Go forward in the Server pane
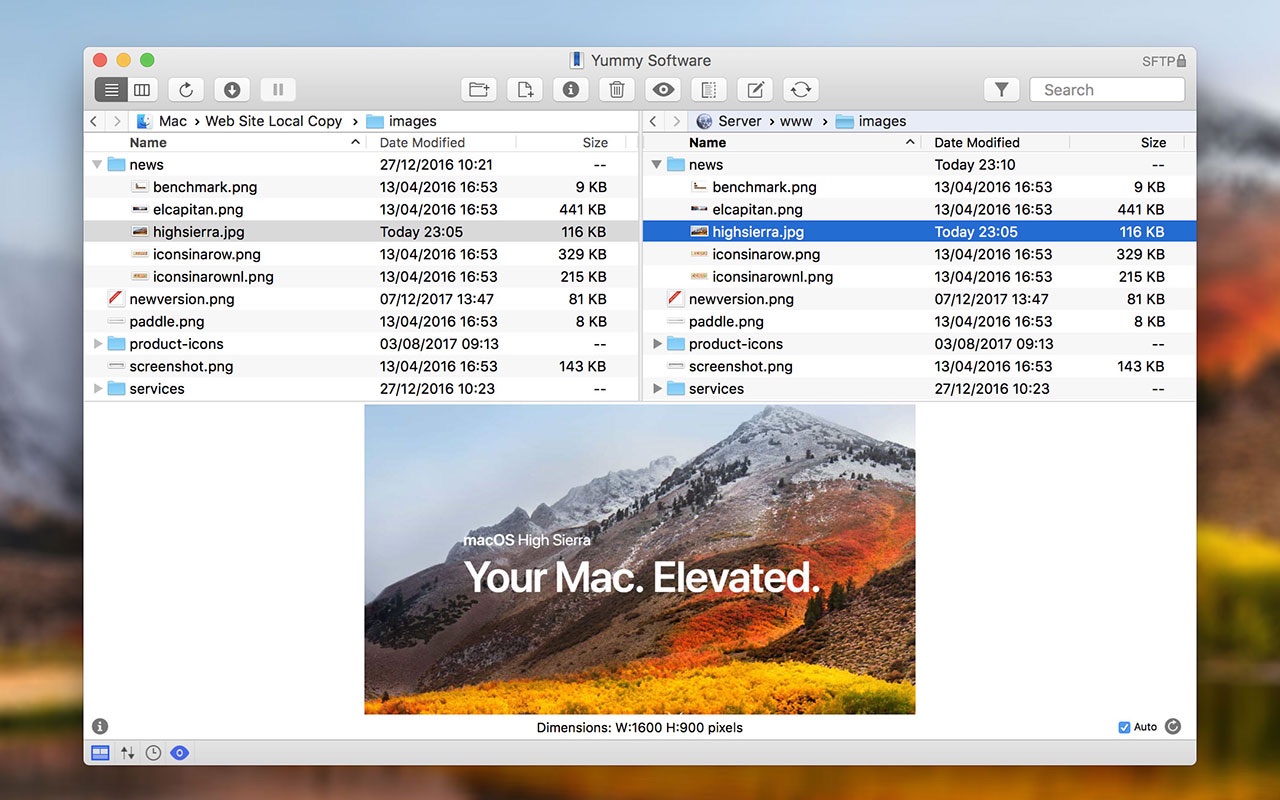The height and width of the screenshot is (800, 1280). [677, 121]
